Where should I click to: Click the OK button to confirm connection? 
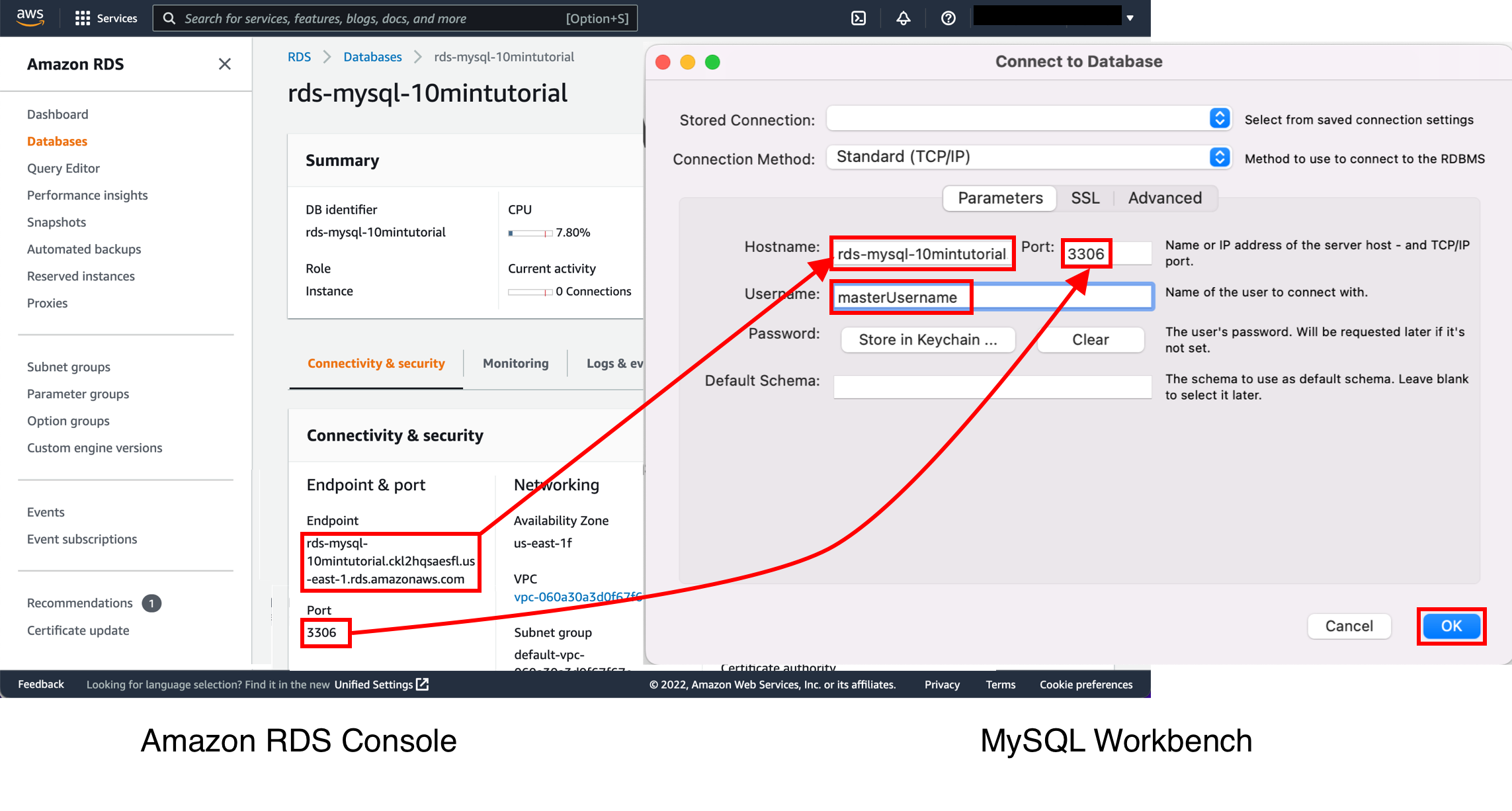tap(1453, 626)
